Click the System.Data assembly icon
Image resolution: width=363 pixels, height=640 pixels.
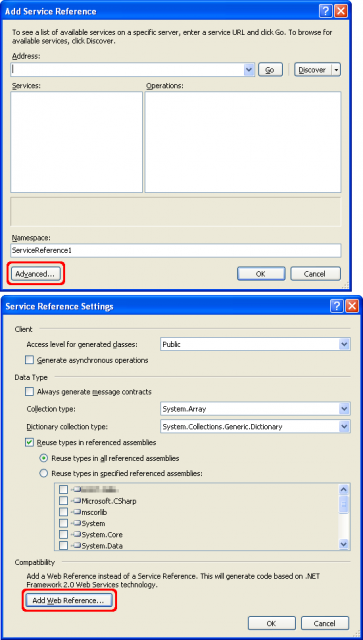click(x=76, y=546)
